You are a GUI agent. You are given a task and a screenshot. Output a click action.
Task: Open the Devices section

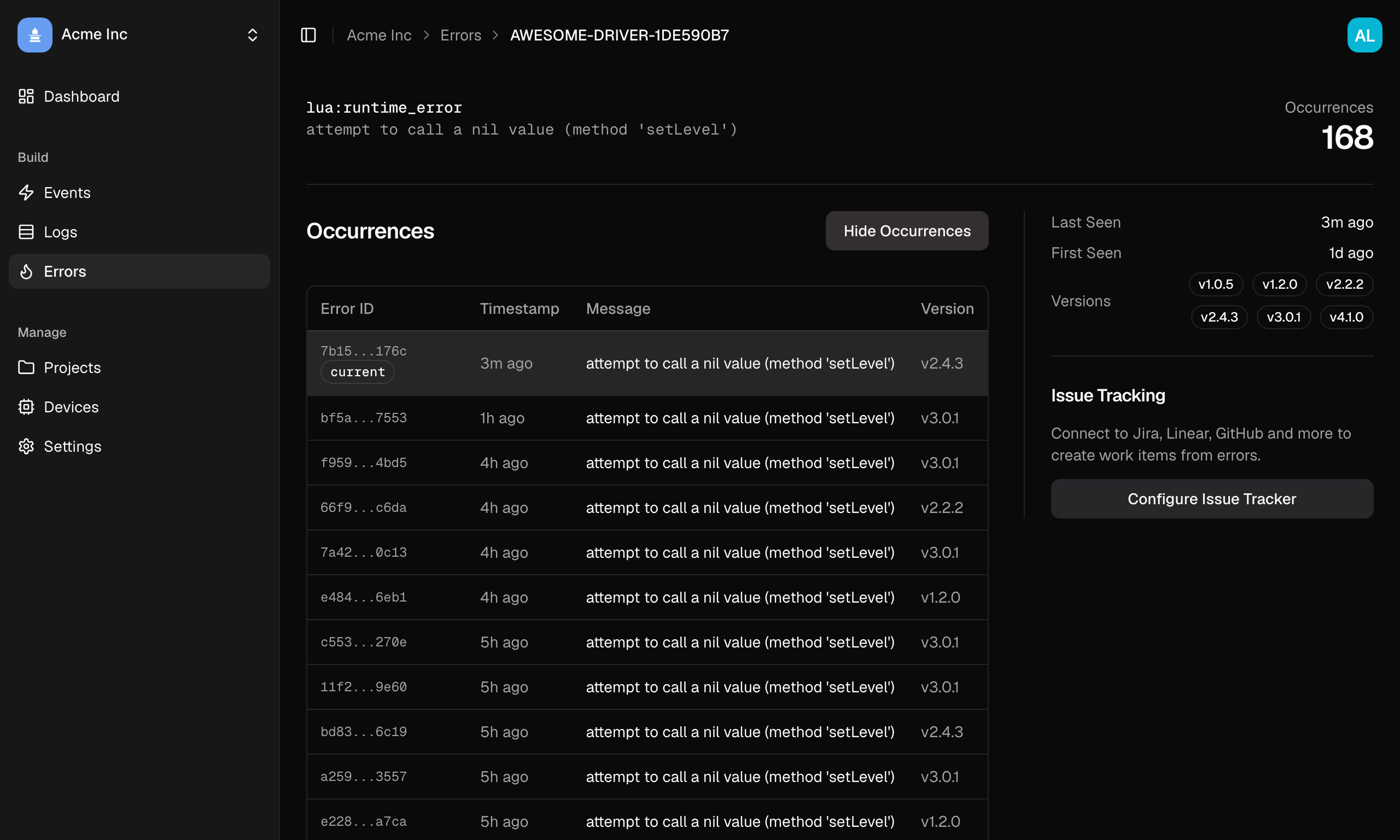[139, 407]
